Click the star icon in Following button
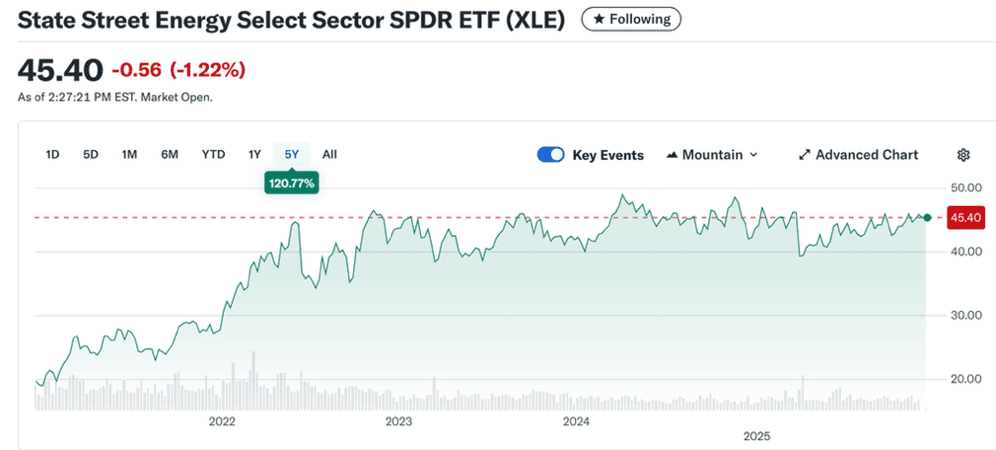996x450 pixels. [x=595, y=19]
